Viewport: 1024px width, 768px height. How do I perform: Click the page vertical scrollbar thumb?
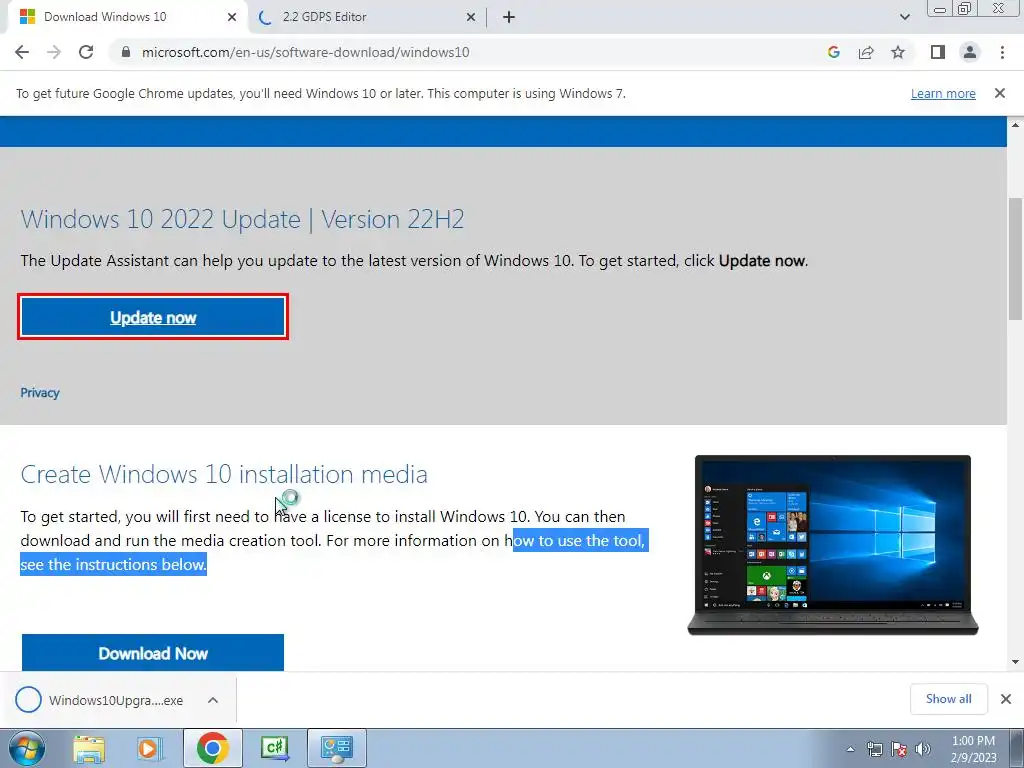(x=1016, y=258)
